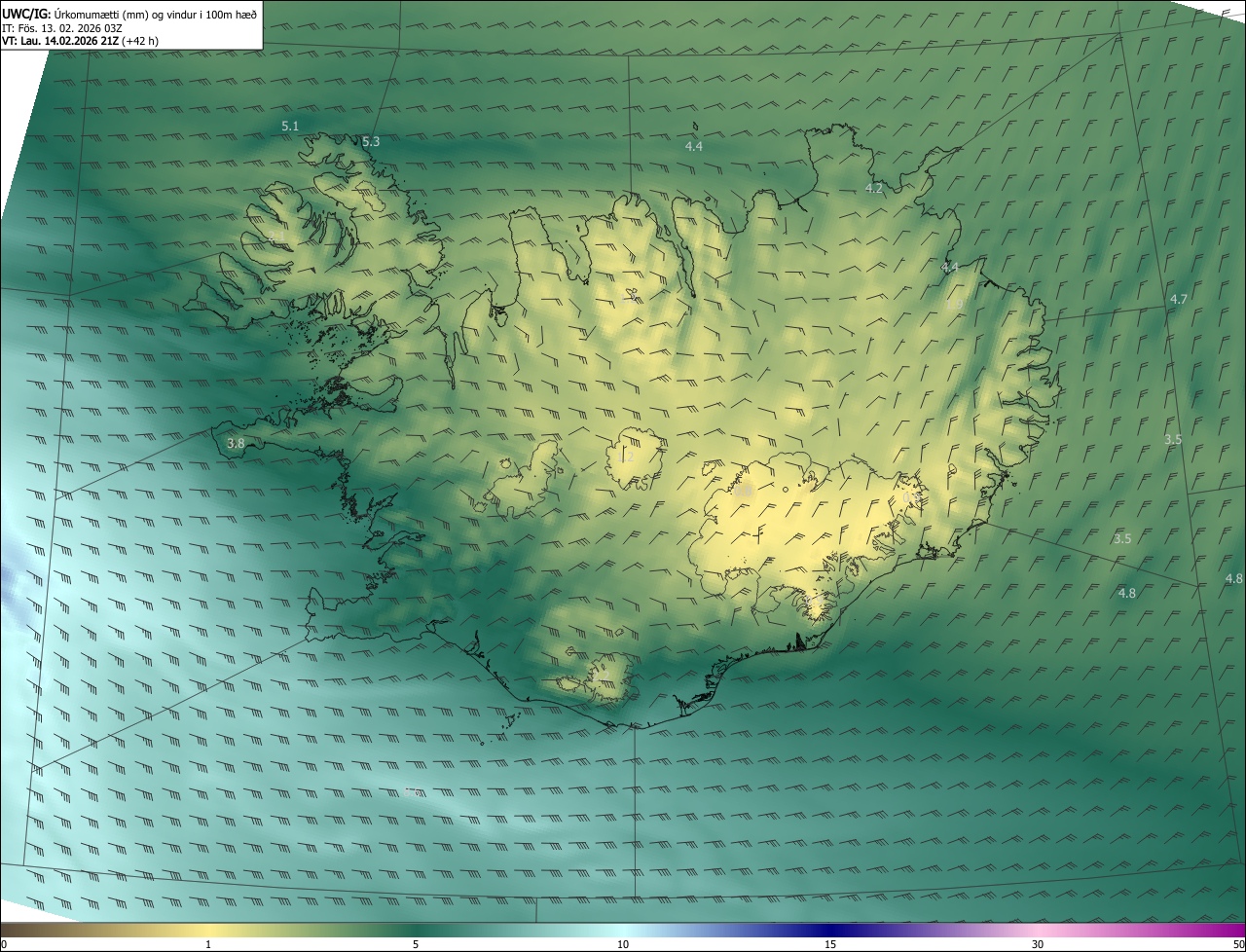Click the colorbar tick label '0'

pos(4,944)
